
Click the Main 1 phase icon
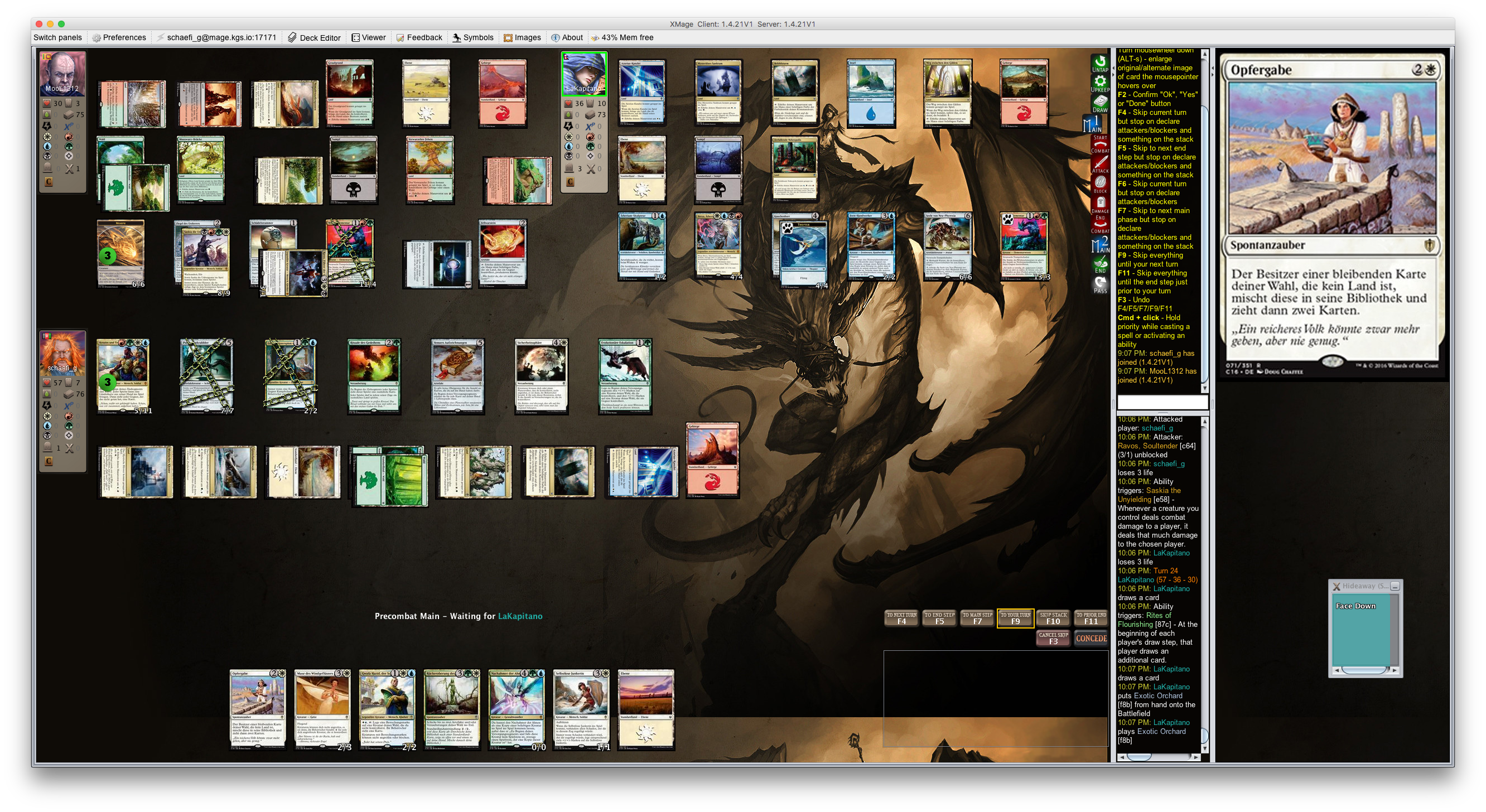point(1093,124)
